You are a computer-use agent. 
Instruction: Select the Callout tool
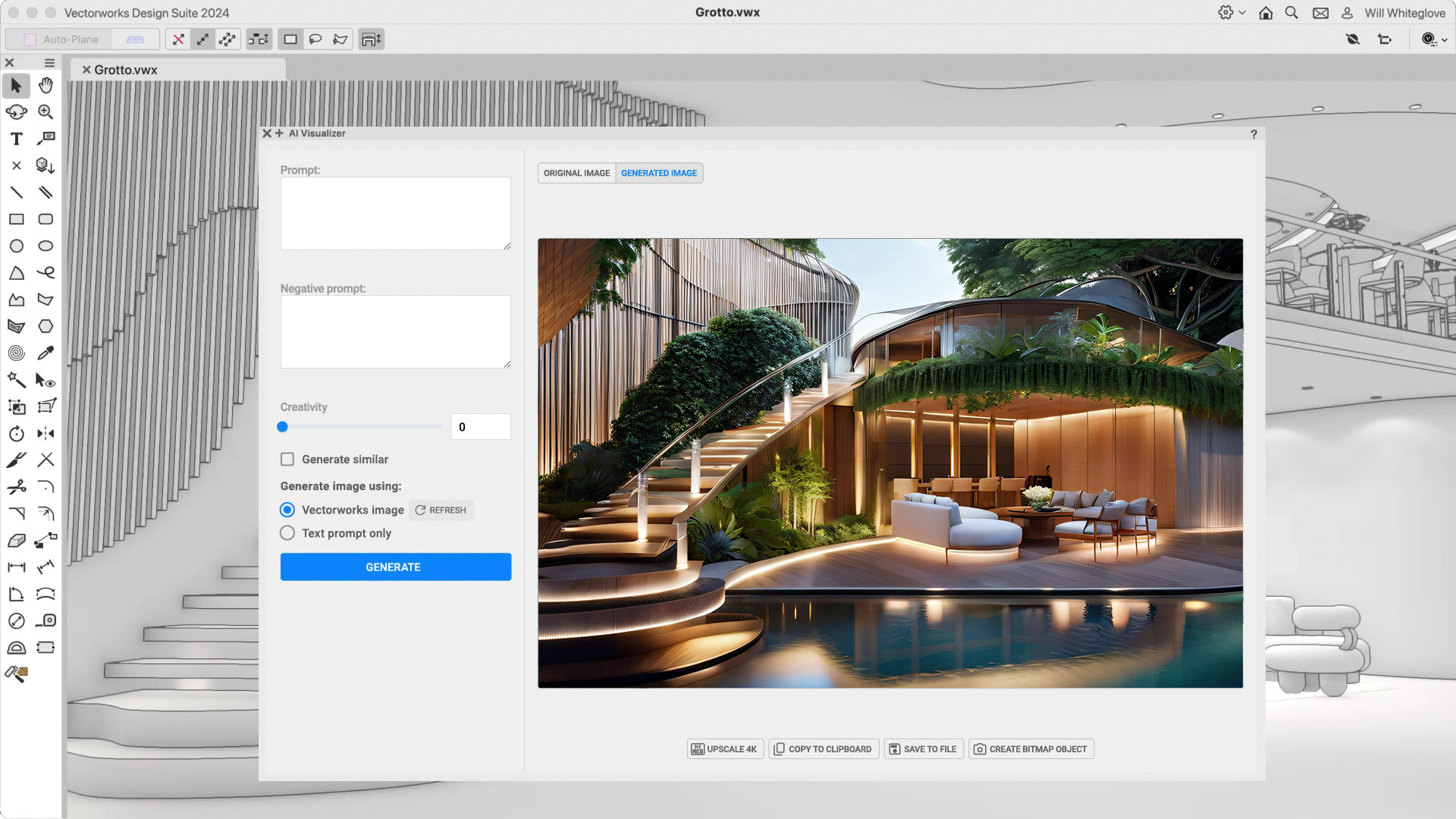pos(45,139)
